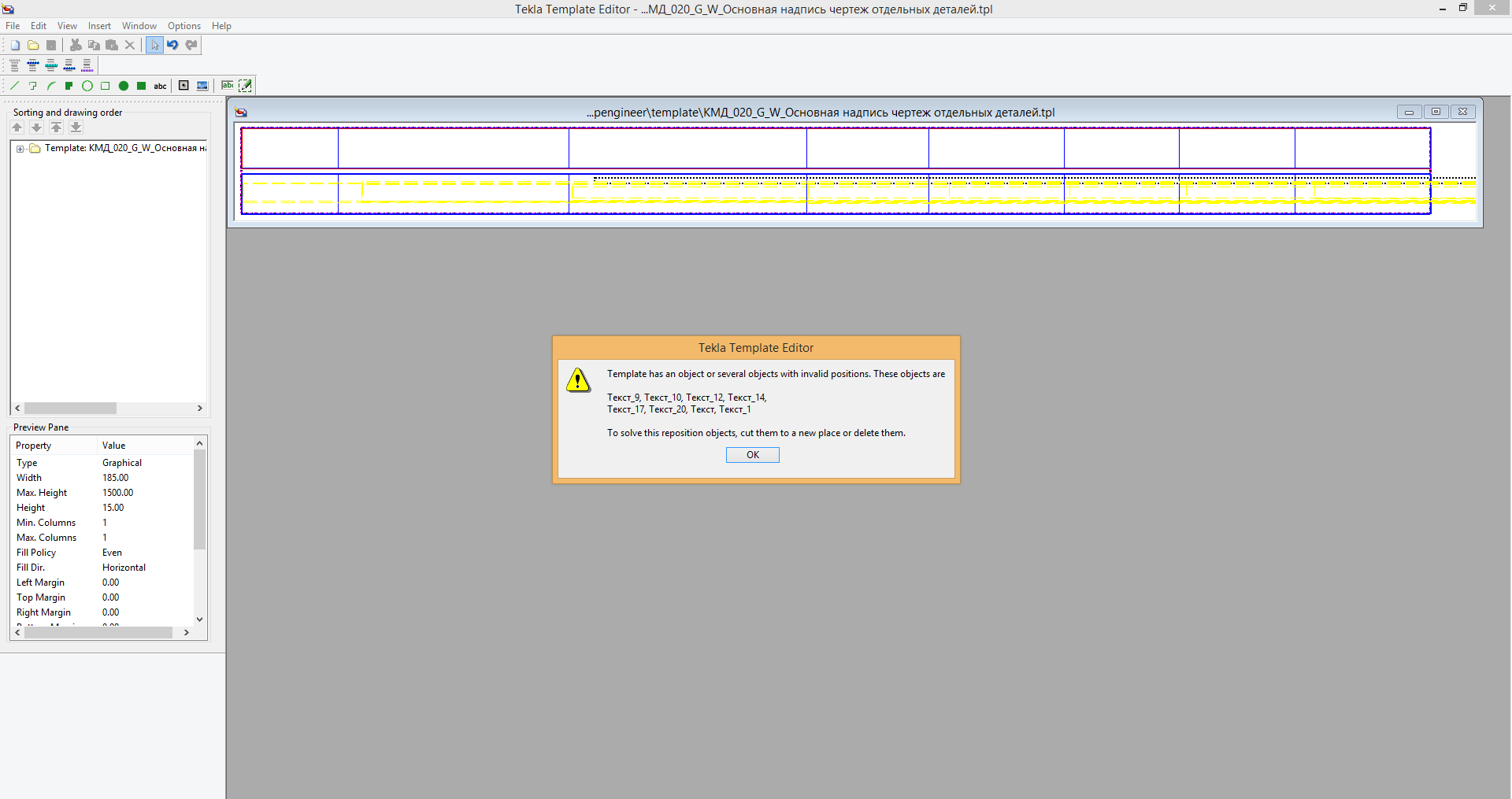Screen dimensions: 1512x799
Task: Activate the Select pointer tool
Action: 154,45
